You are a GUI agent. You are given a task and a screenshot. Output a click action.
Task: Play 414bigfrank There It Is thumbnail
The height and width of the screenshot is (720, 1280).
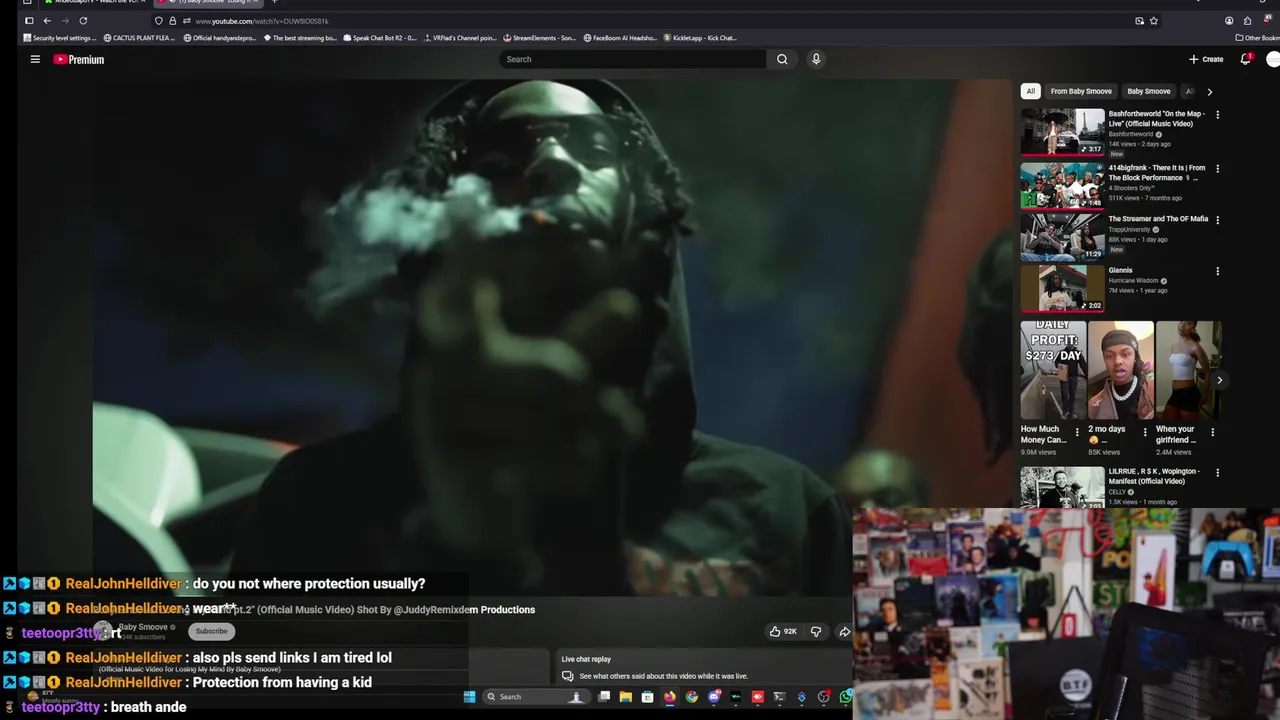coord(1062,186)
